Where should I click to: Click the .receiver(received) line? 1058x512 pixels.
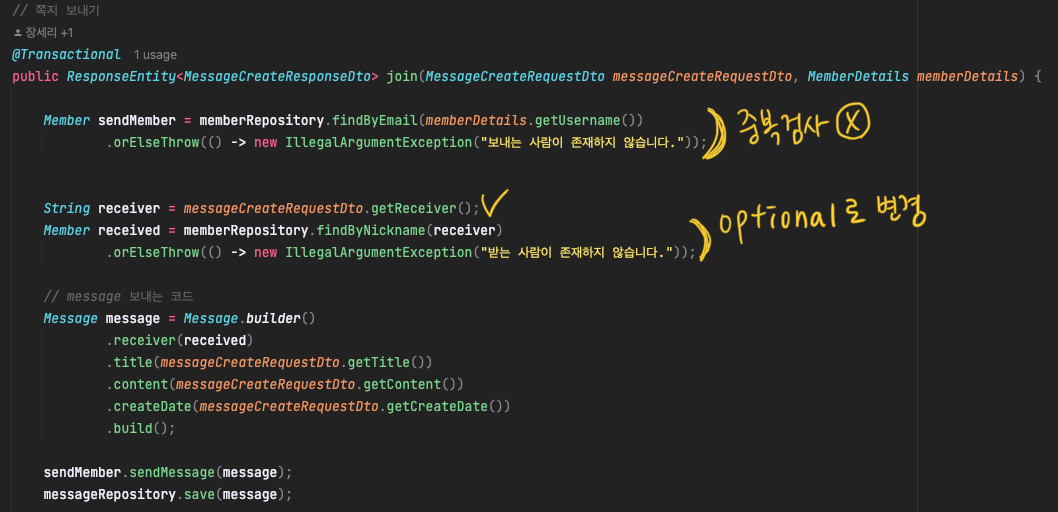tap(179, 340)
